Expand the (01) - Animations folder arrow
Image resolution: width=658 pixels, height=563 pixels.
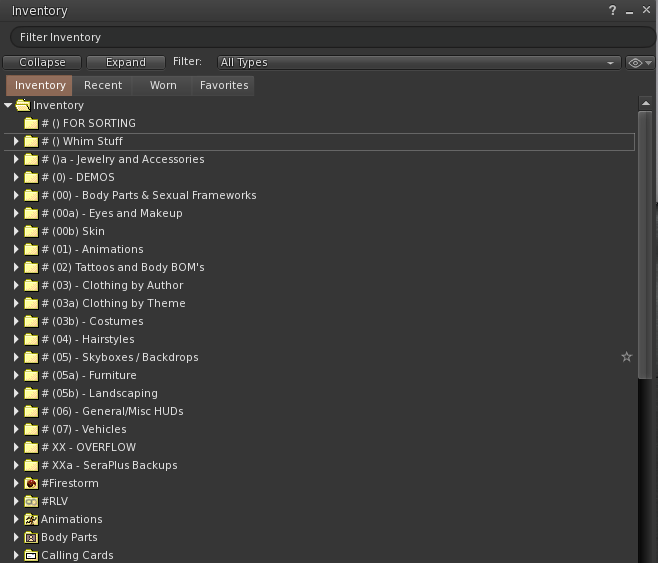pyautogui.click(x=16, y=249)
